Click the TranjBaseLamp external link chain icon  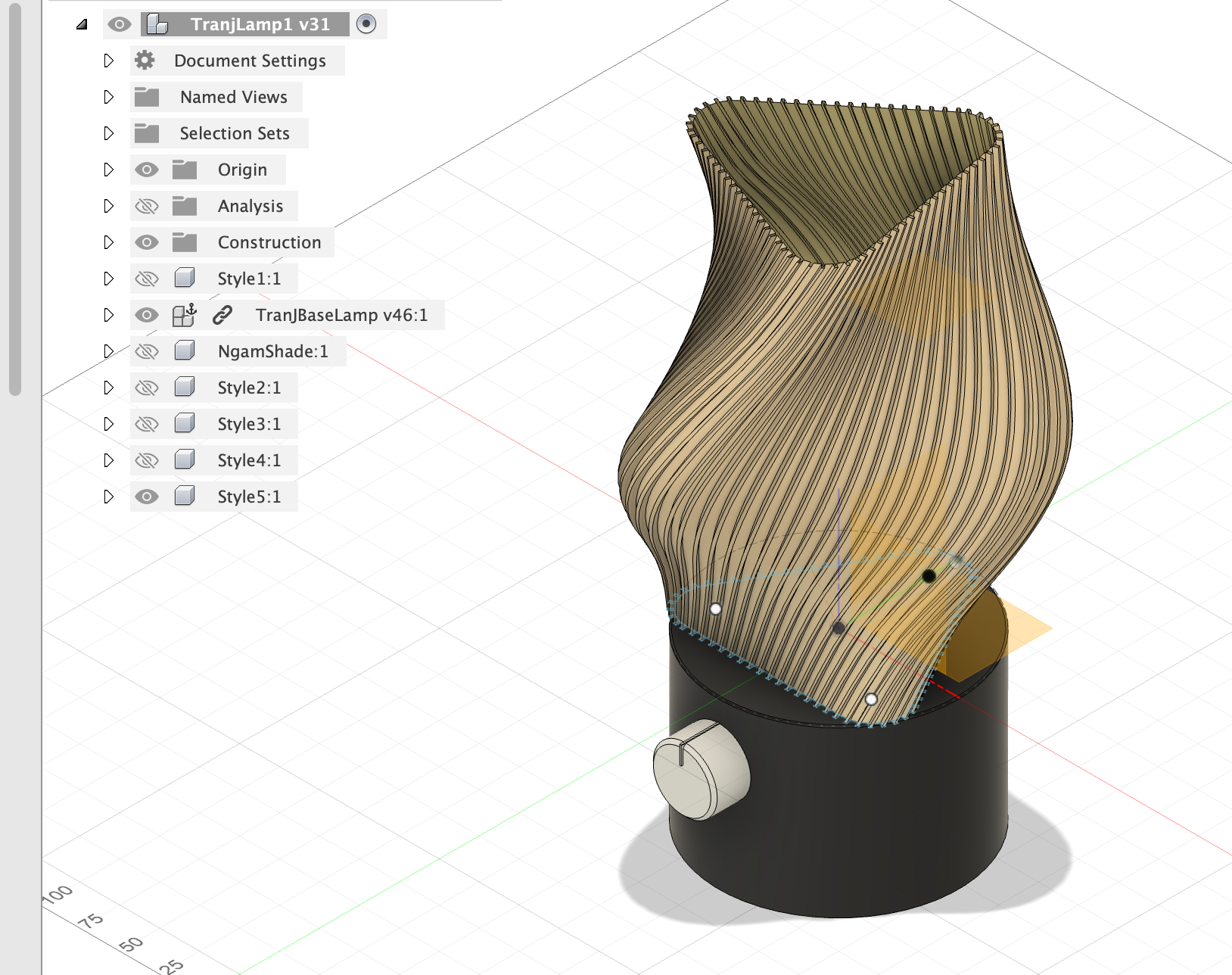(x=222, y=315)
